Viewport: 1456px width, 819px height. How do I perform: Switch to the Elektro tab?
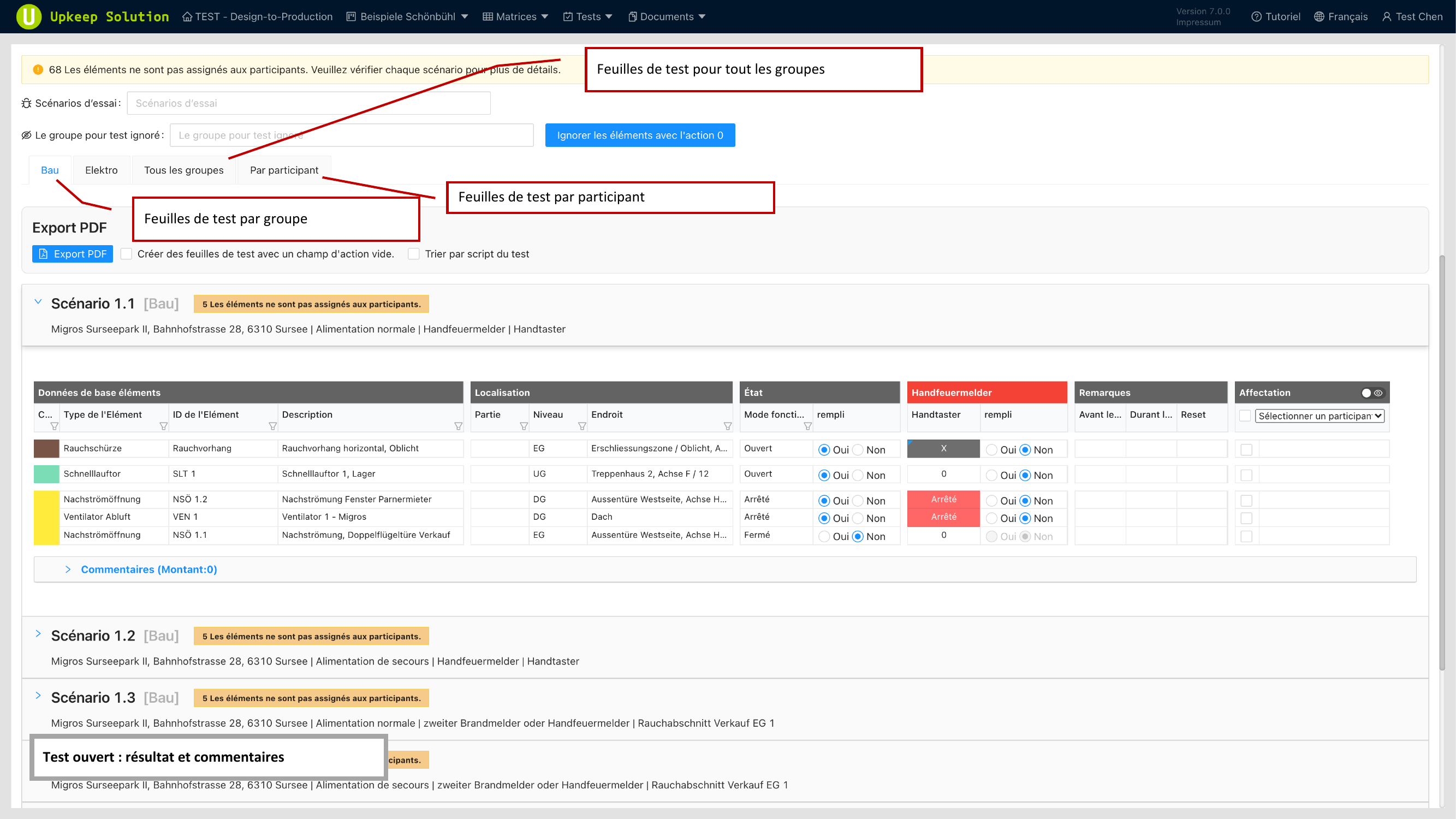coord(101,170)
